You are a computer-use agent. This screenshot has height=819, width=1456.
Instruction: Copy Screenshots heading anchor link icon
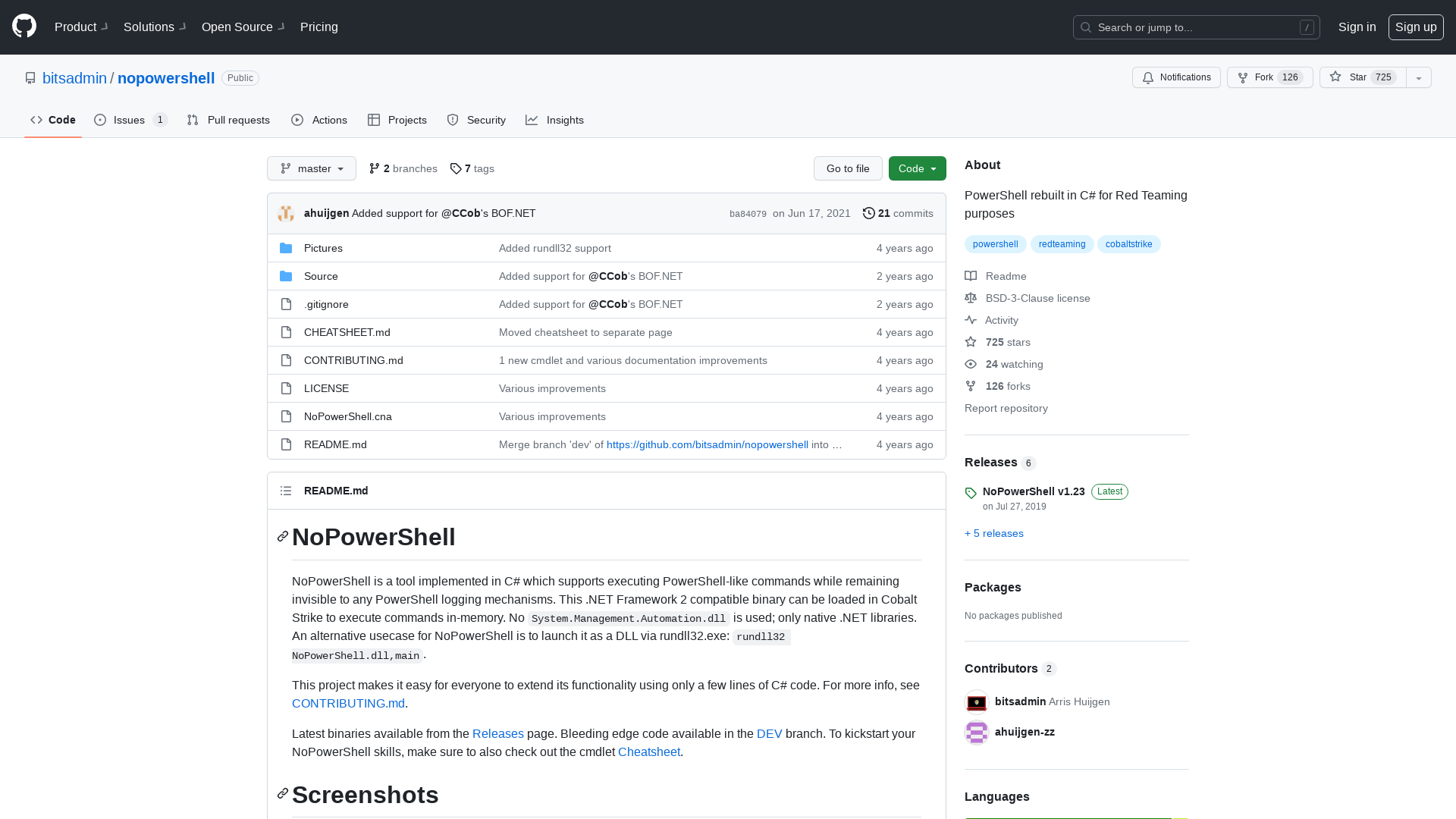coord(283,794)
